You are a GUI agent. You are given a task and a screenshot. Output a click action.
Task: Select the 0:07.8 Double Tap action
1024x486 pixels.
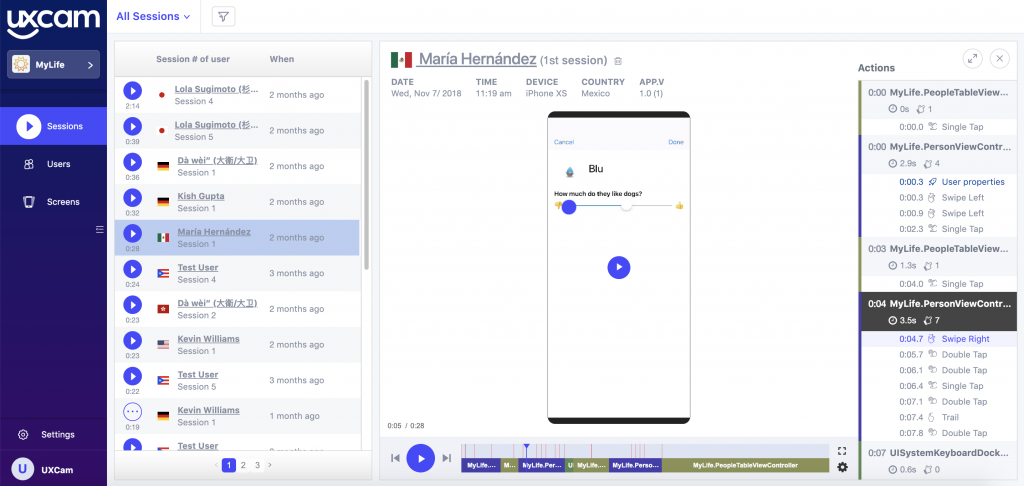click(938, 433)
